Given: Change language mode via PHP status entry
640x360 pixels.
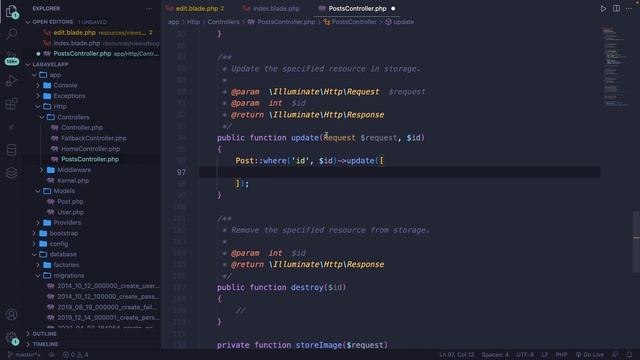Looking at the screenshot, I should tap(561, 355).
